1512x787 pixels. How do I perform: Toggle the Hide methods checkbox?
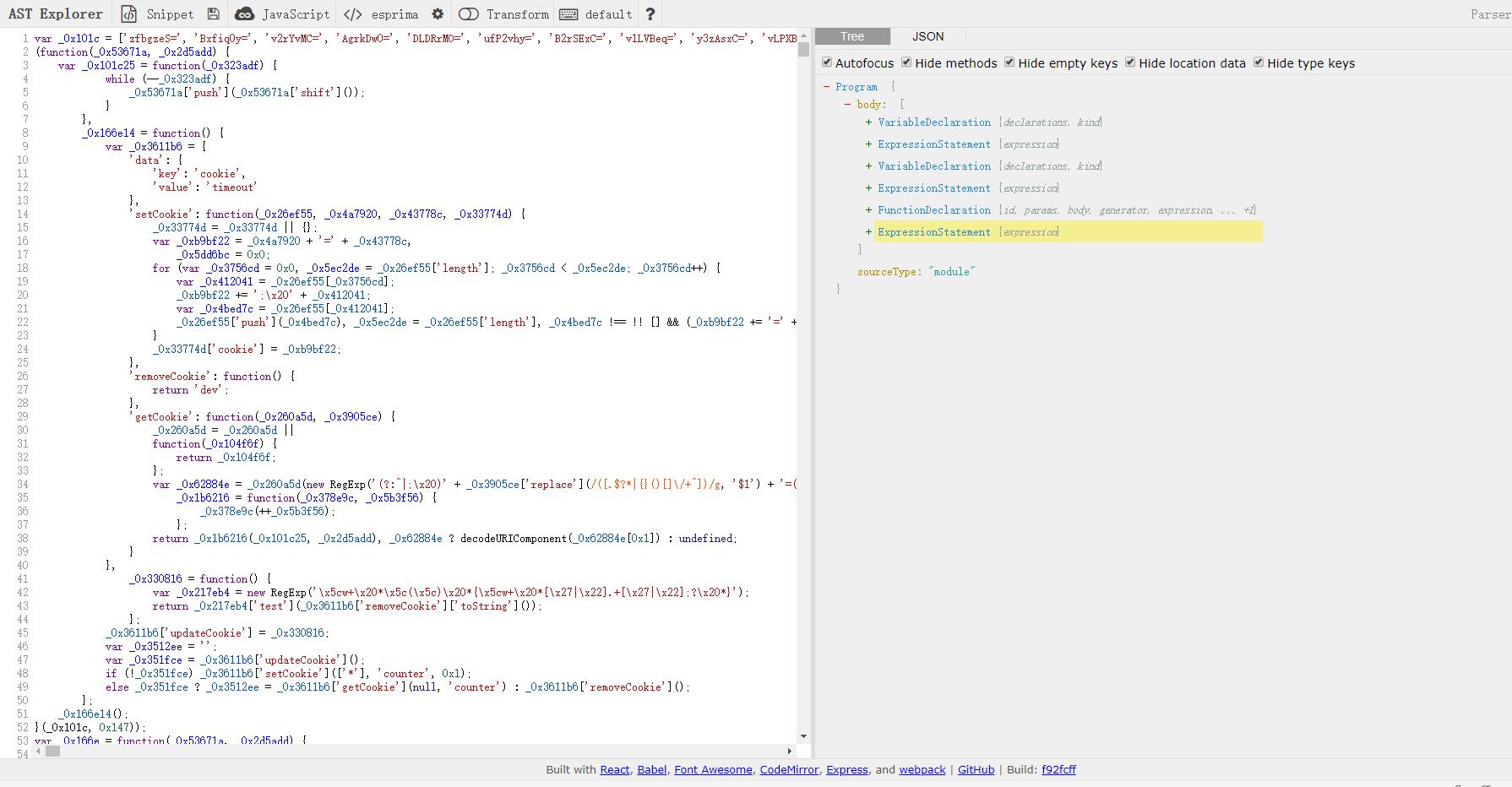tap(906, 62)
